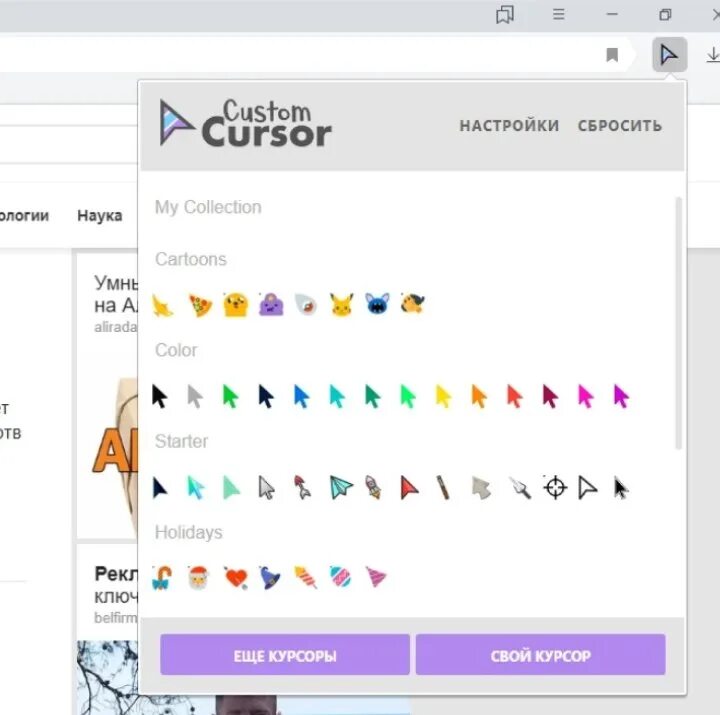Select the striped Easter egg cursor
The width and height of the screenshot is (720, 715).
(x=341, y=577)
